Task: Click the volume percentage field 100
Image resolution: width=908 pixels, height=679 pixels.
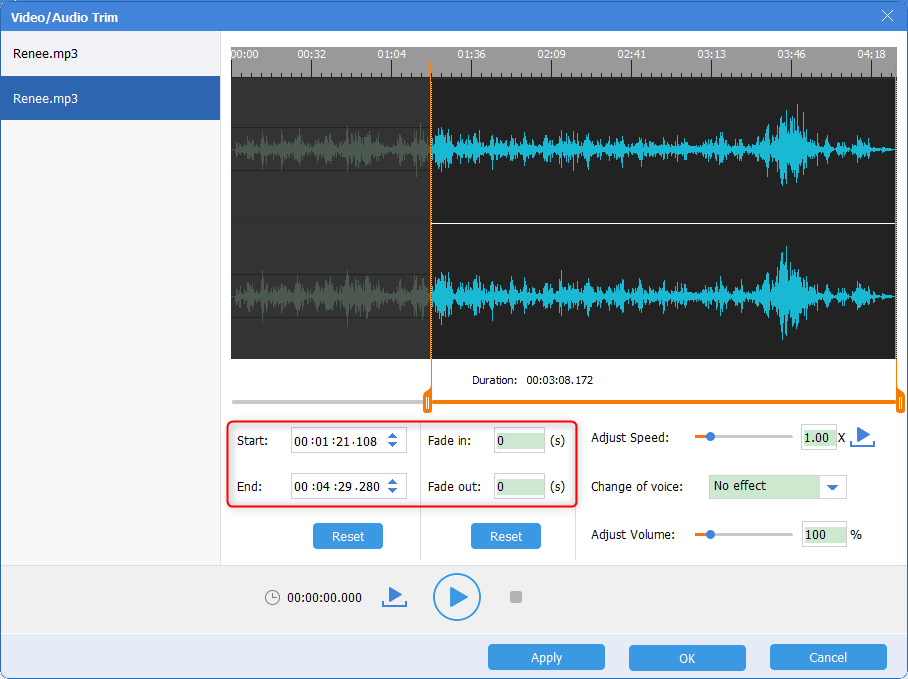Action: (824, 534)
